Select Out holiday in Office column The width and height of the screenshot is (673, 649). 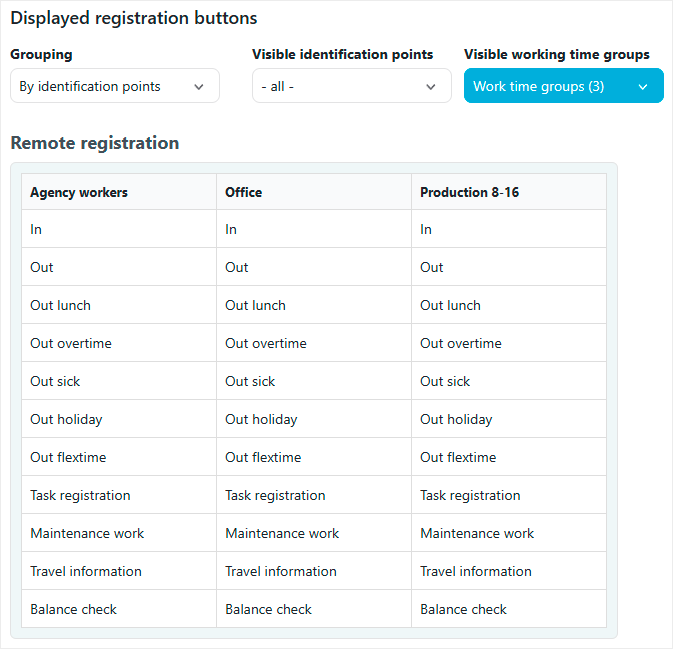[x=261, y=419]
